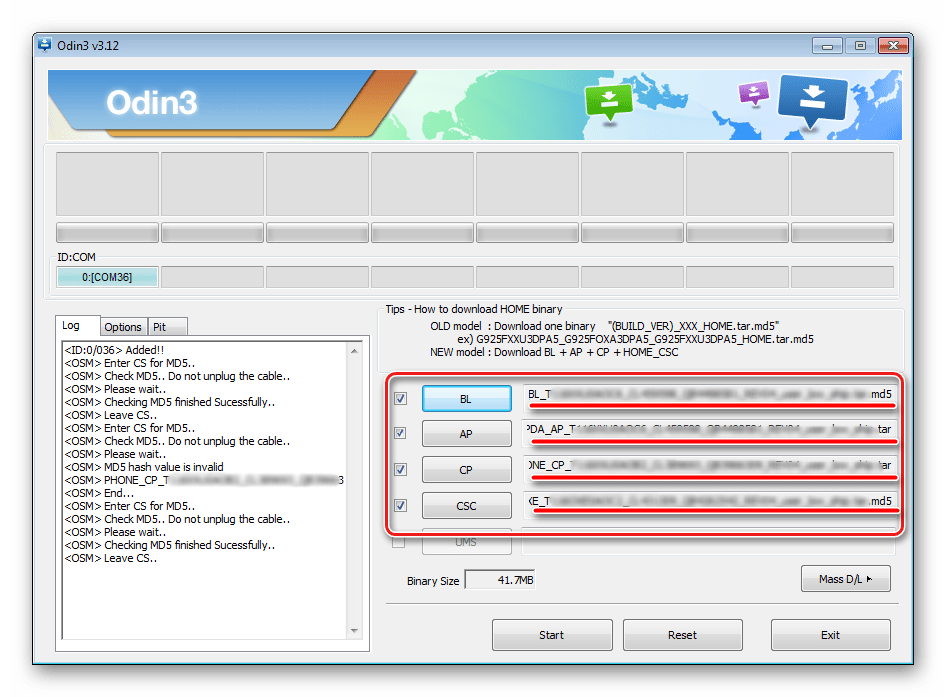
Task: Click the 'ID:COM' label
Action: tap(77, 257)
